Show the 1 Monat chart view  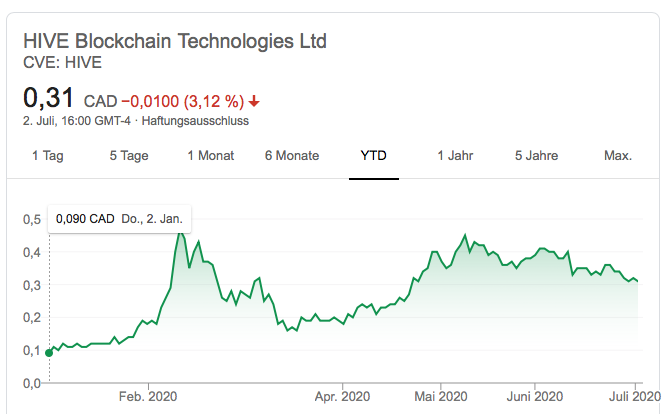[x=210, y=155]
